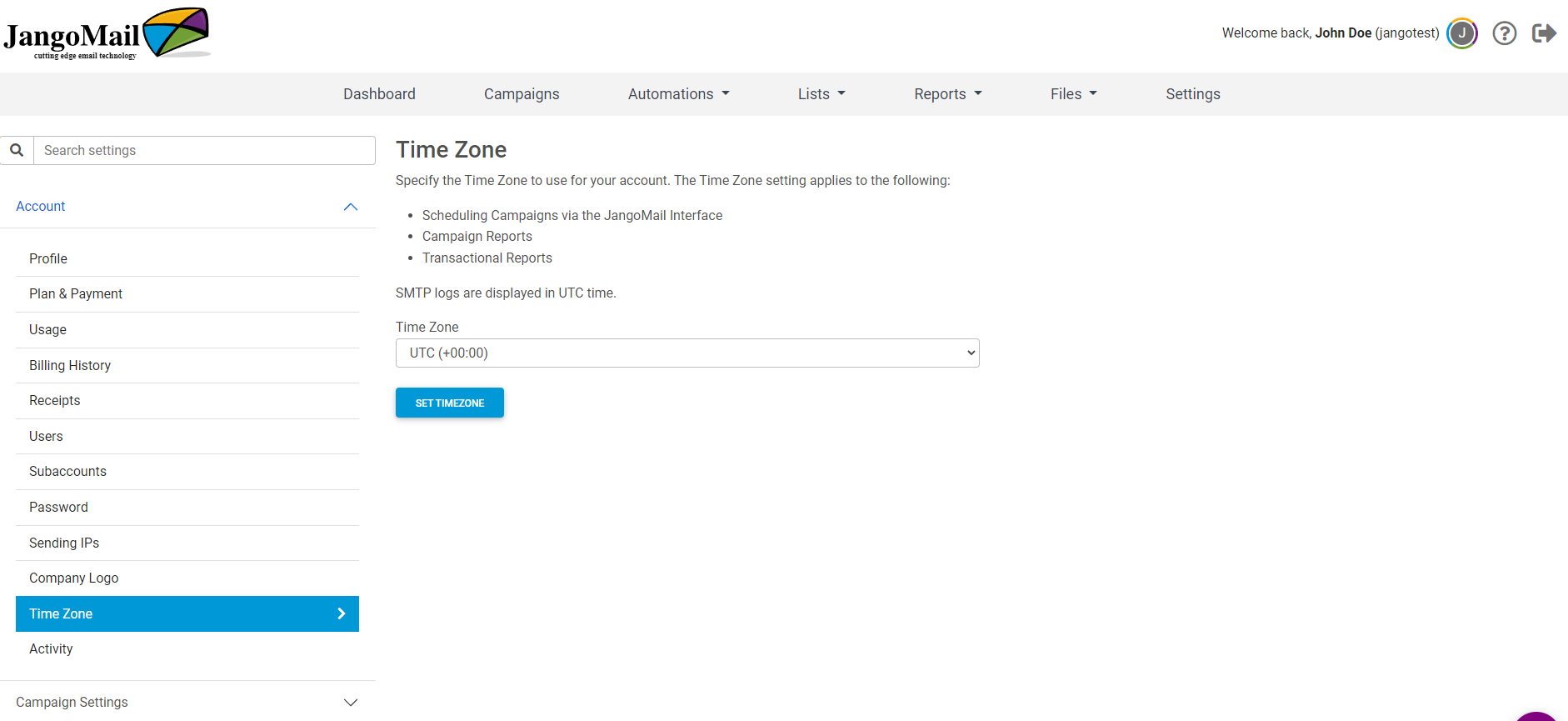Open the help question mark icon
The height and width of the screenshot is (721, 1568).
1504,33
